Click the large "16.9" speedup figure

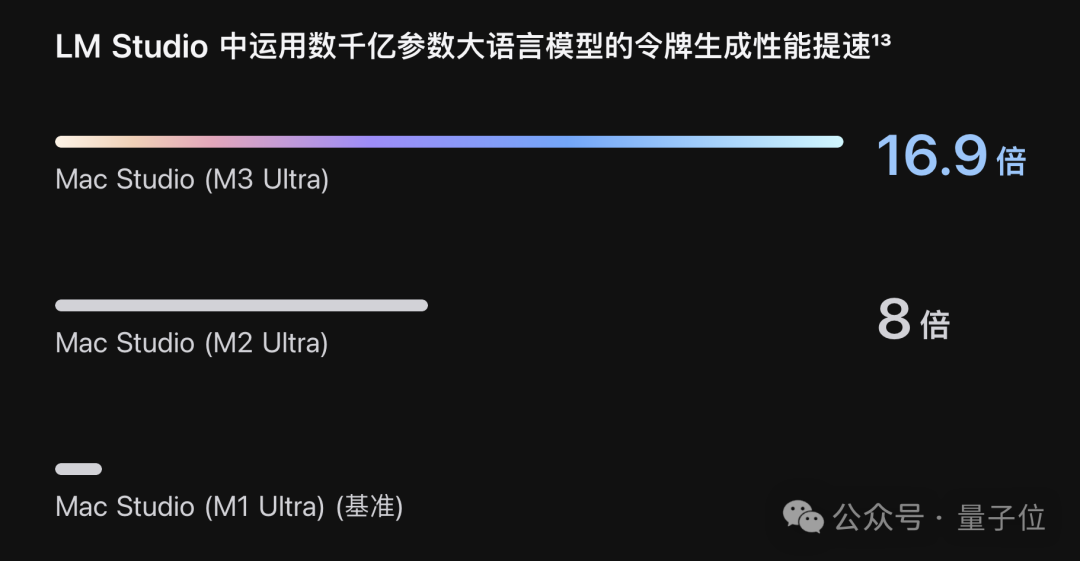point(932,156)
